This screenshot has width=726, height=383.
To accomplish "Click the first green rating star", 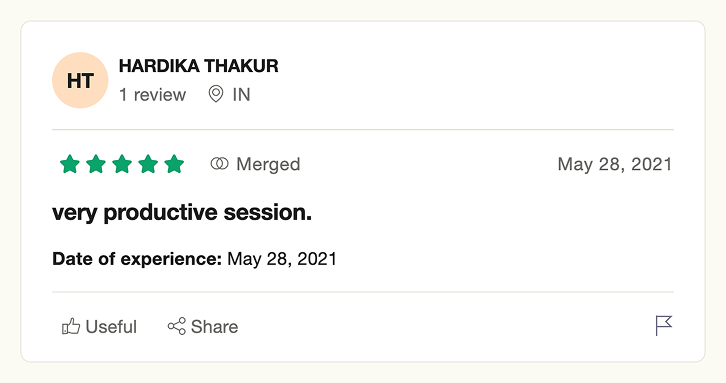I will click(70, 164).
